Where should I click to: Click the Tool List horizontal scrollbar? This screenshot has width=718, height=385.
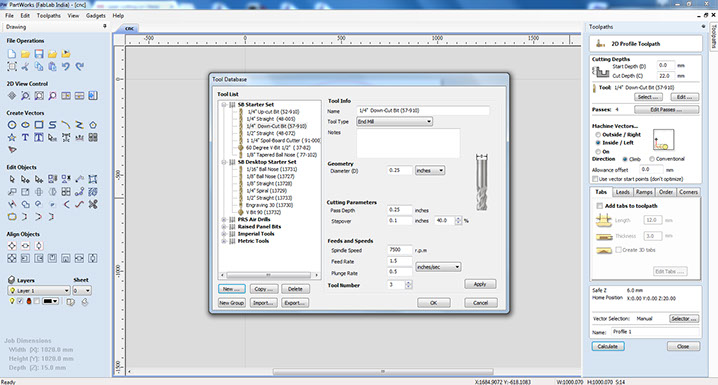coord(269,275)
